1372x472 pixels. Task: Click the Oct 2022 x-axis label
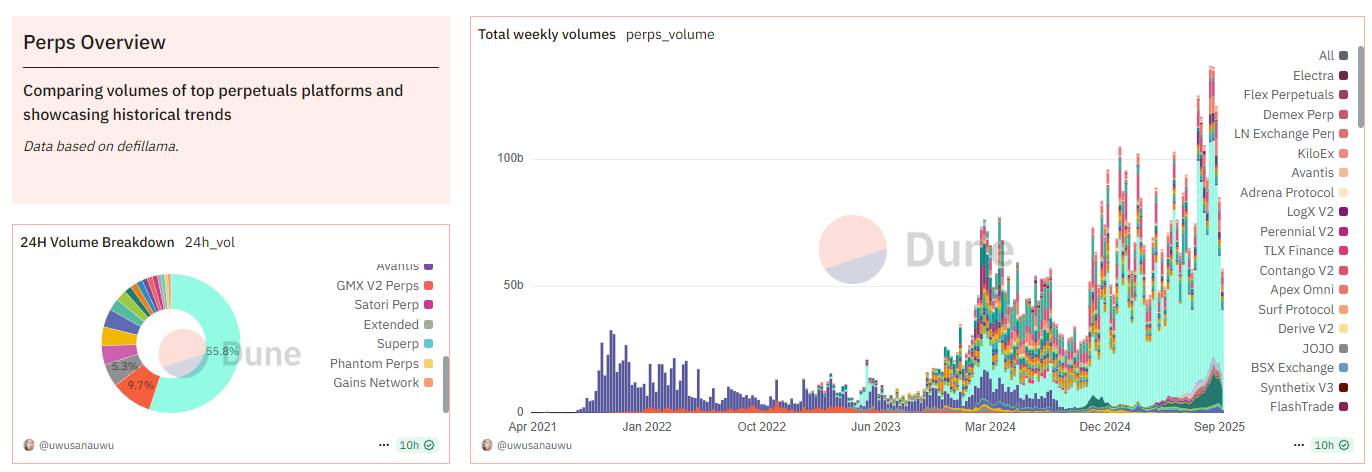[x=762, y=427]
